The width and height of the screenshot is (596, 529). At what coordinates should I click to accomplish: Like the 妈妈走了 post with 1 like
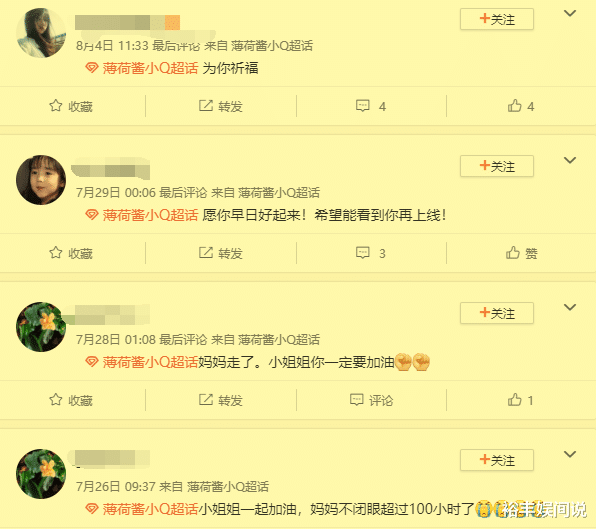coord(521,400)
